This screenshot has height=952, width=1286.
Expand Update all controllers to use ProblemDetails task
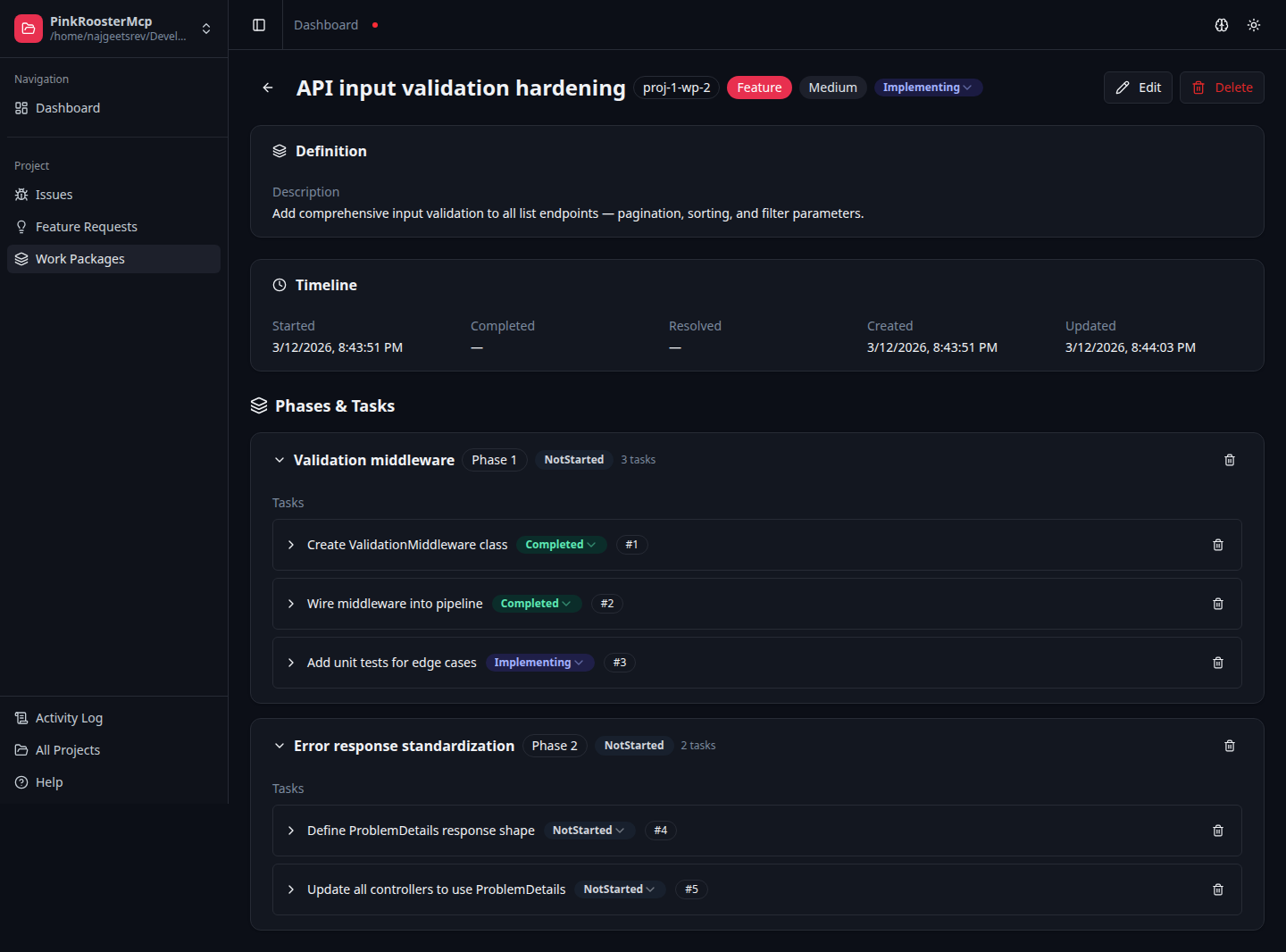291,889
